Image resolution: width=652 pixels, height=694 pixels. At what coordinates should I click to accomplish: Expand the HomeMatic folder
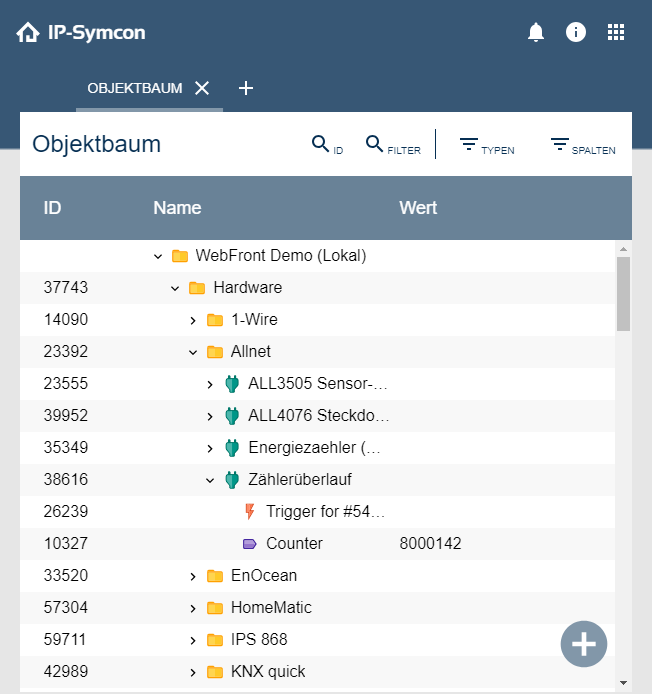(193, 608)
